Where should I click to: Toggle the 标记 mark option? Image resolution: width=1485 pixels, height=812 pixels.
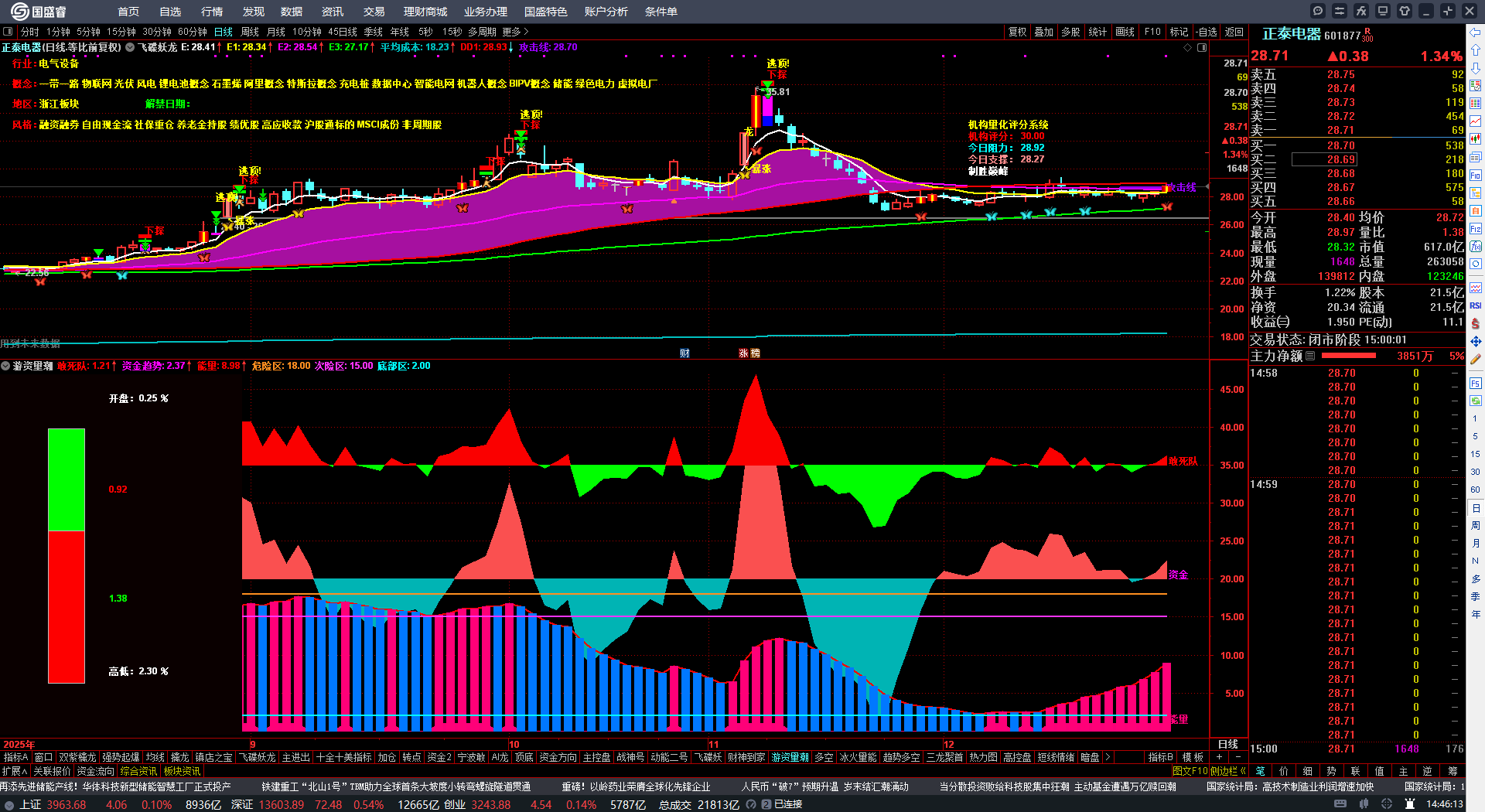[1179, 32]
